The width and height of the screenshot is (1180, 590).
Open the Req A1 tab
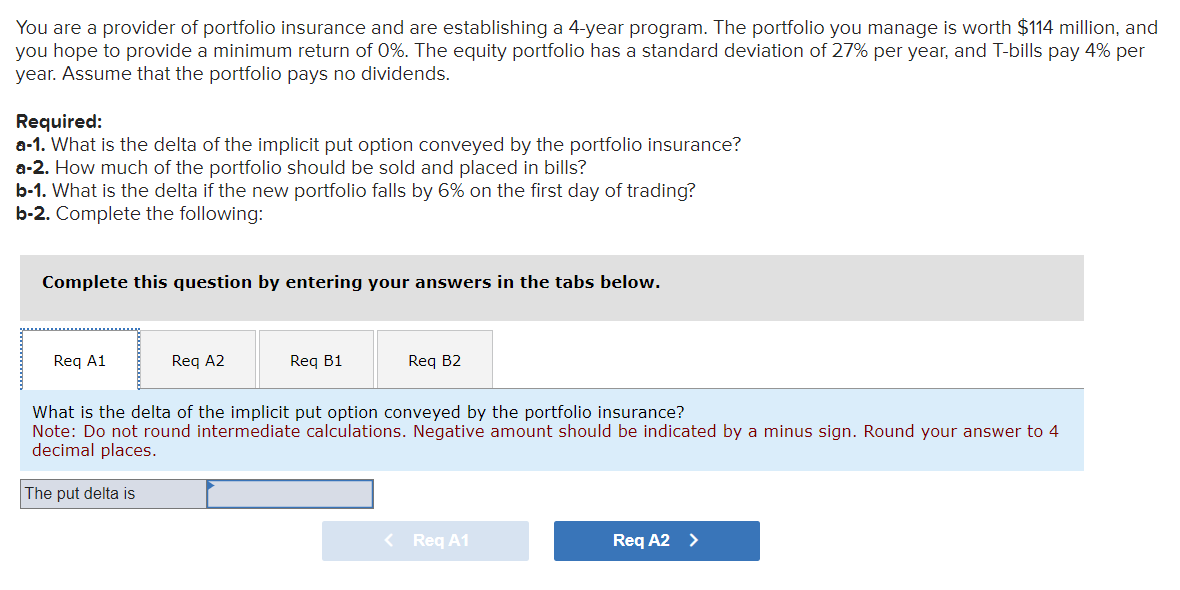pos(80,360)
